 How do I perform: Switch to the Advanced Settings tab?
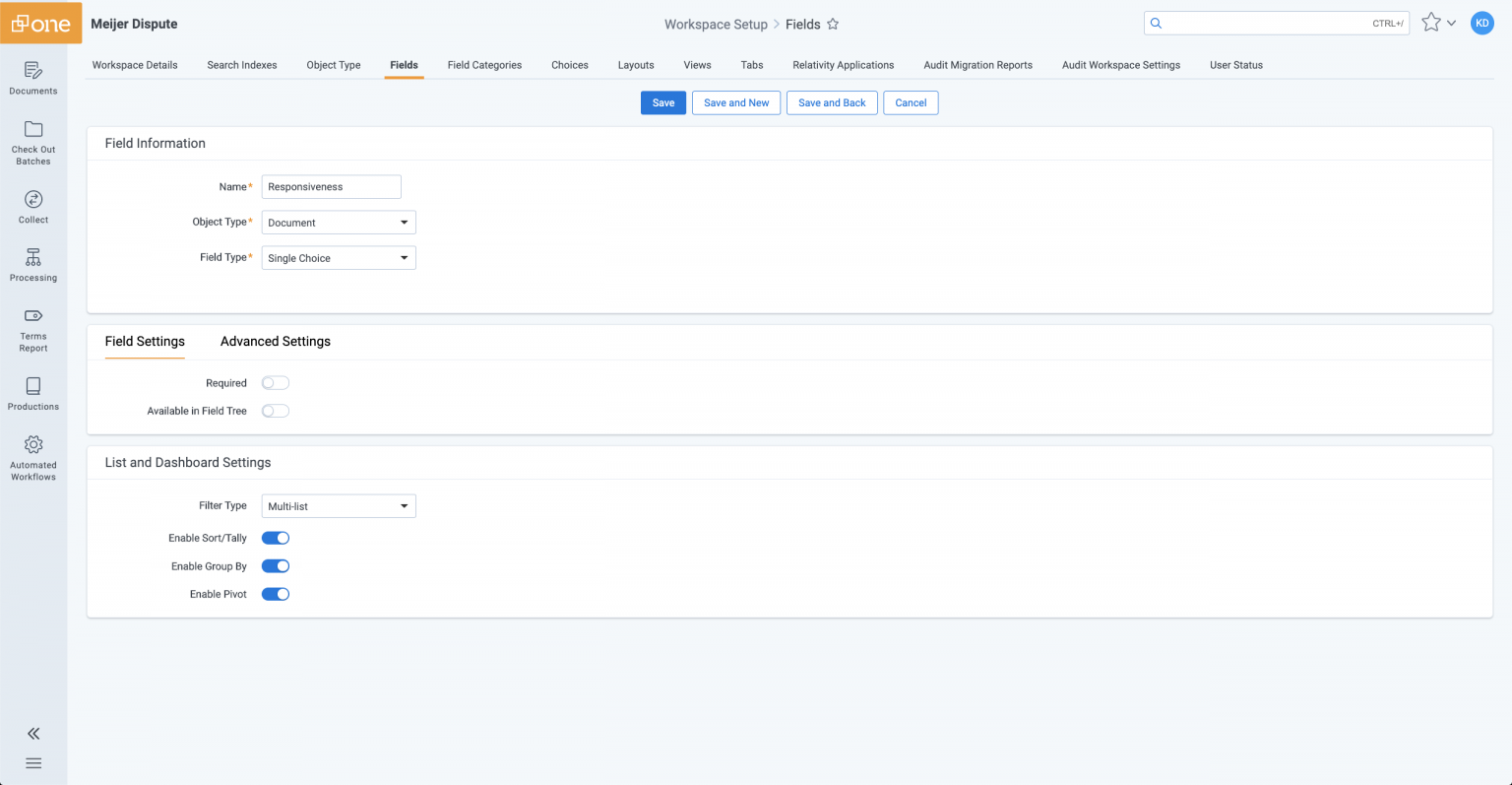point(276,341)
